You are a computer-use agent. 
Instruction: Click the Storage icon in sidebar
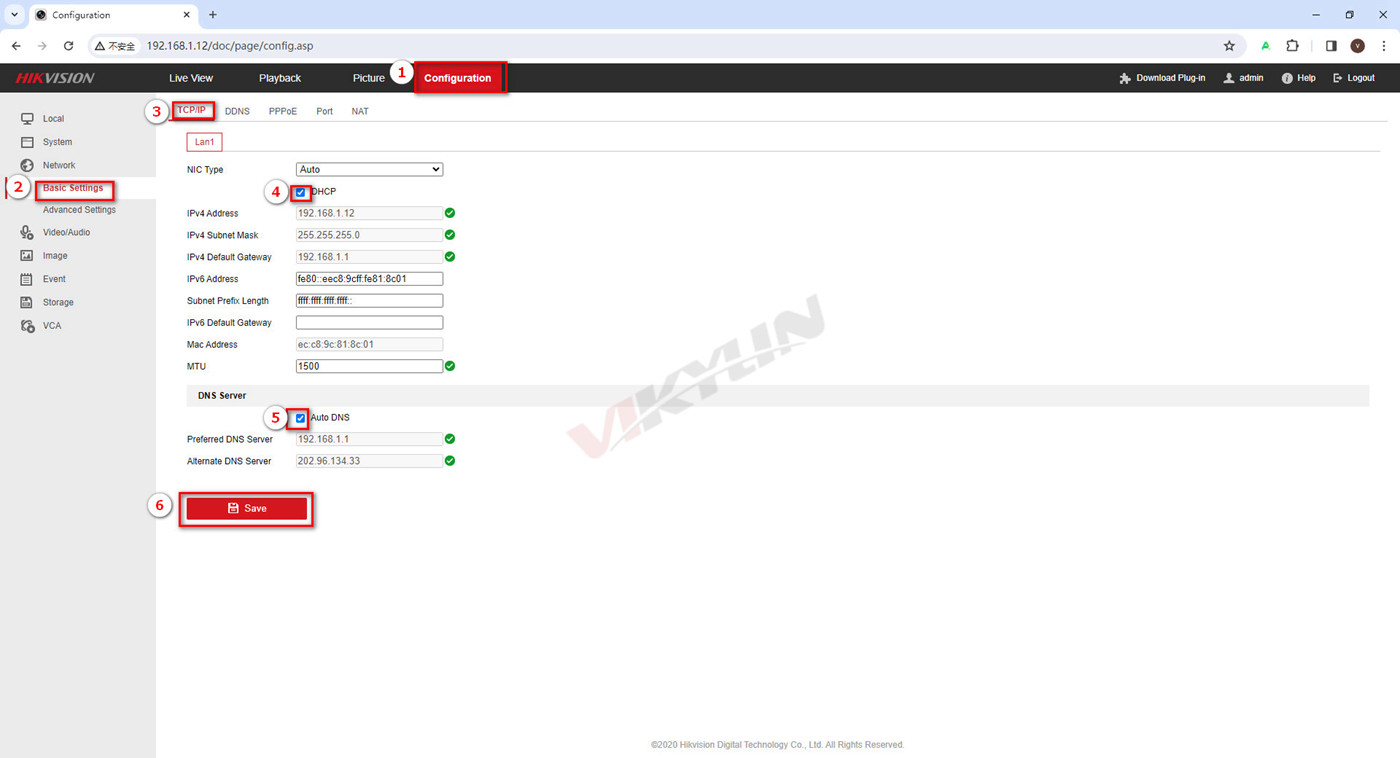pos(27,302)
